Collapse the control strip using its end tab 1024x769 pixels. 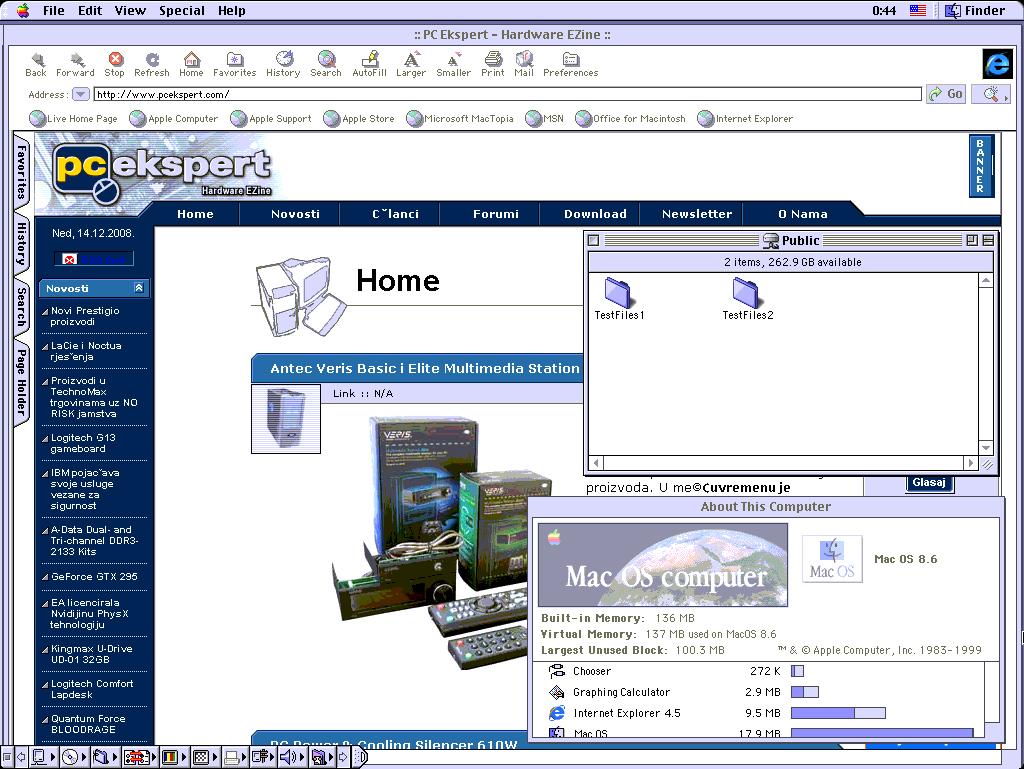tap(360, 757)
